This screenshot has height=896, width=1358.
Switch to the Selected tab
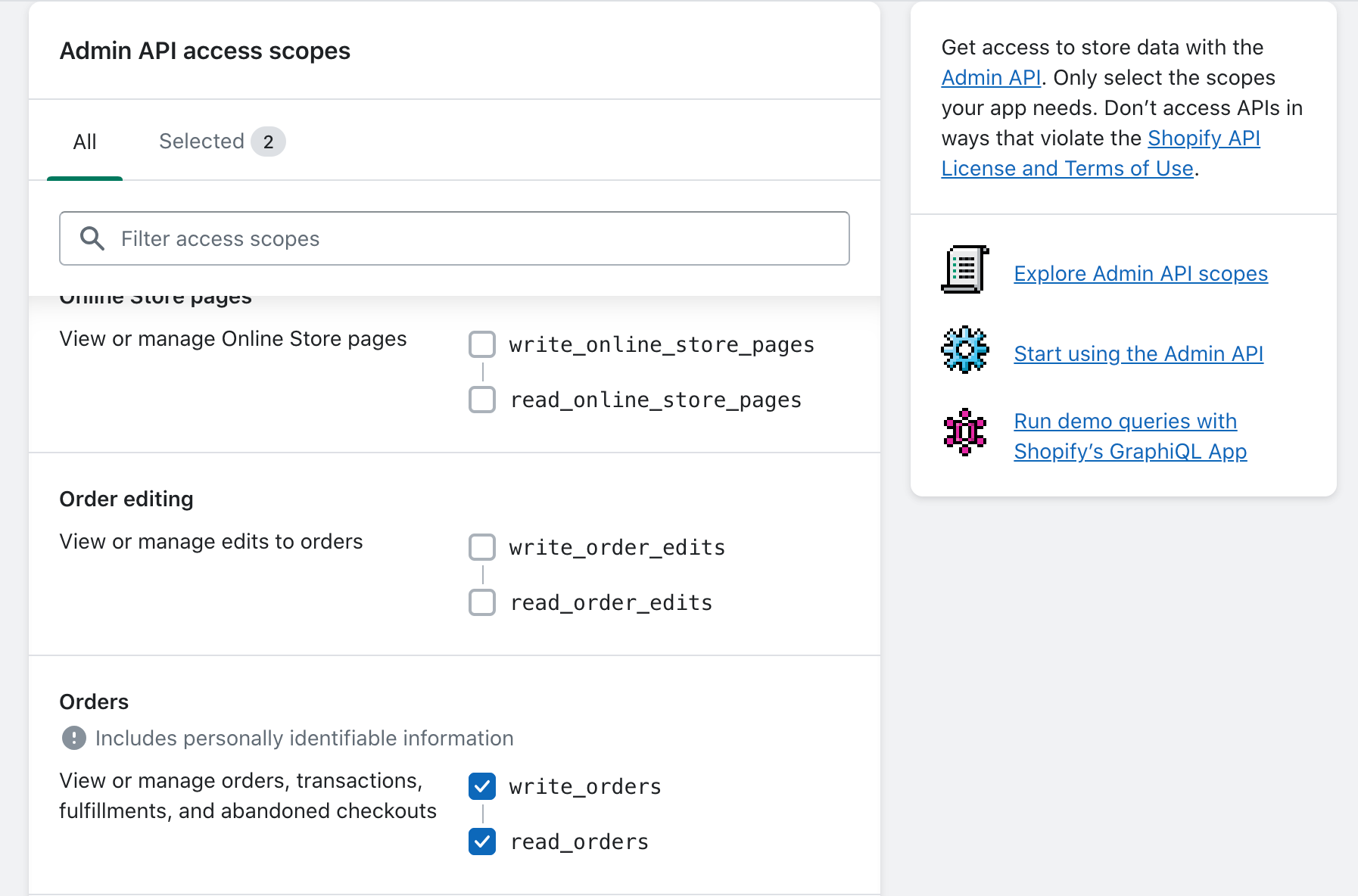[x=222, y=142]
